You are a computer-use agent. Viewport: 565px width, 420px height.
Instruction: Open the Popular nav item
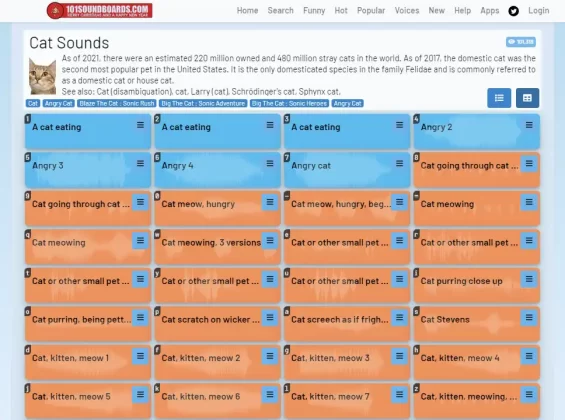[371, 11]
